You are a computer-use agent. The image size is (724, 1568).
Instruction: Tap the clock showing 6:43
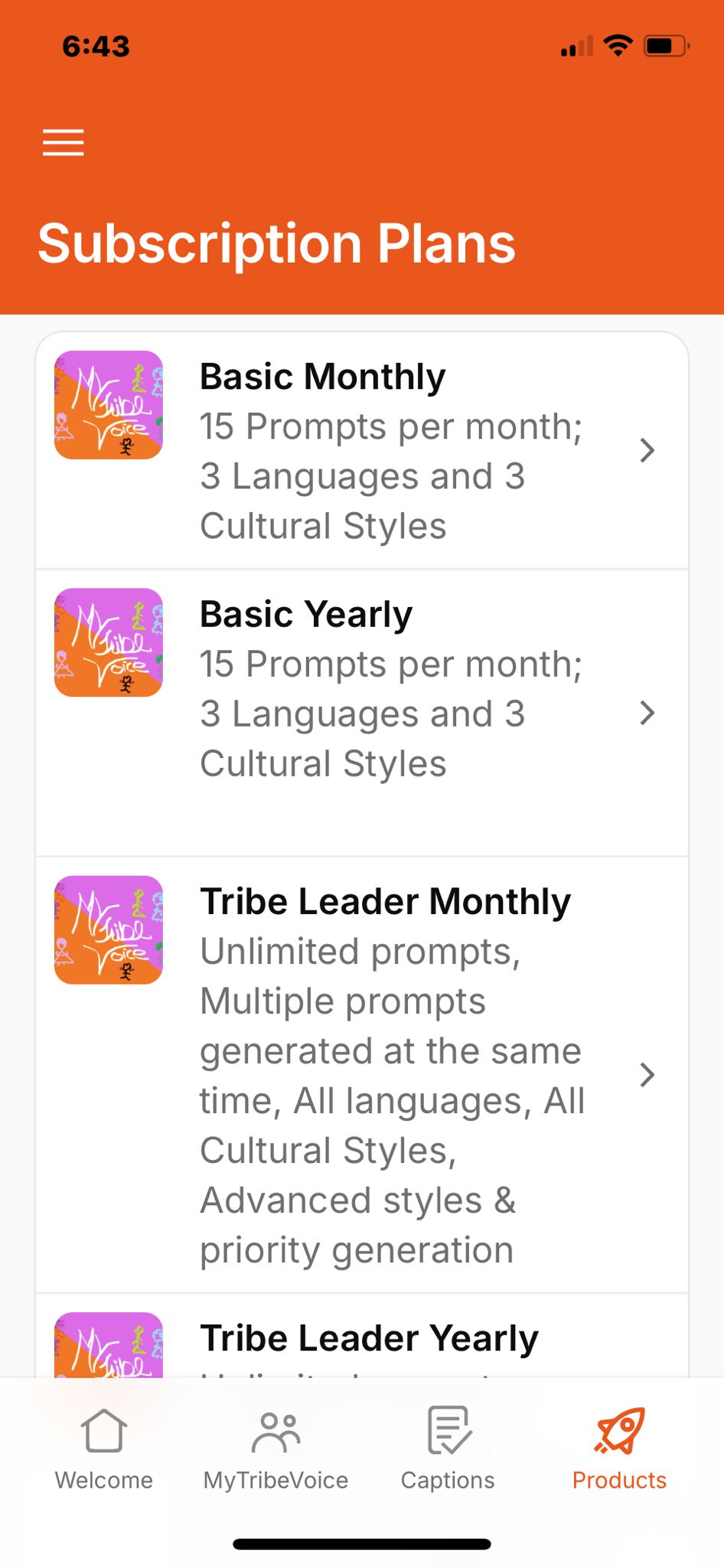[95, 46]
